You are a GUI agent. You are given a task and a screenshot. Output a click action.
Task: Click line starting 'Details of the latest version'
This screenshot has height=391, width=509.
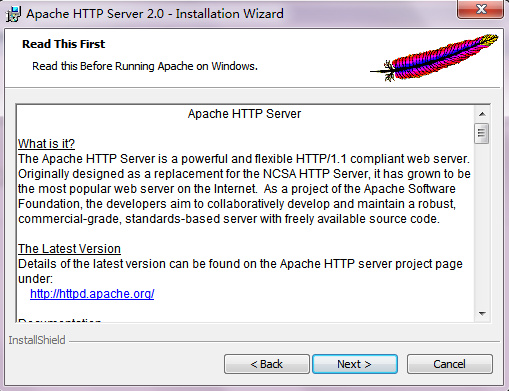coord(240,264)
